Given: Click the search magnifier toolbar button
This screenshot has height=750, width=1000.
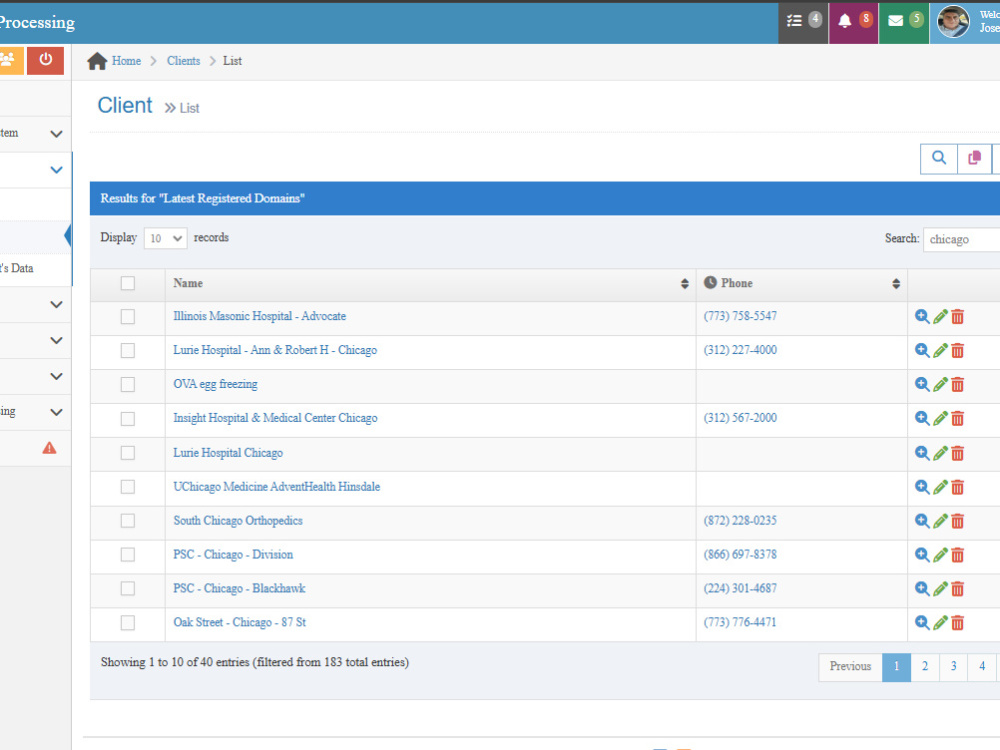Looking at the screenshot, I should [939, 158].
